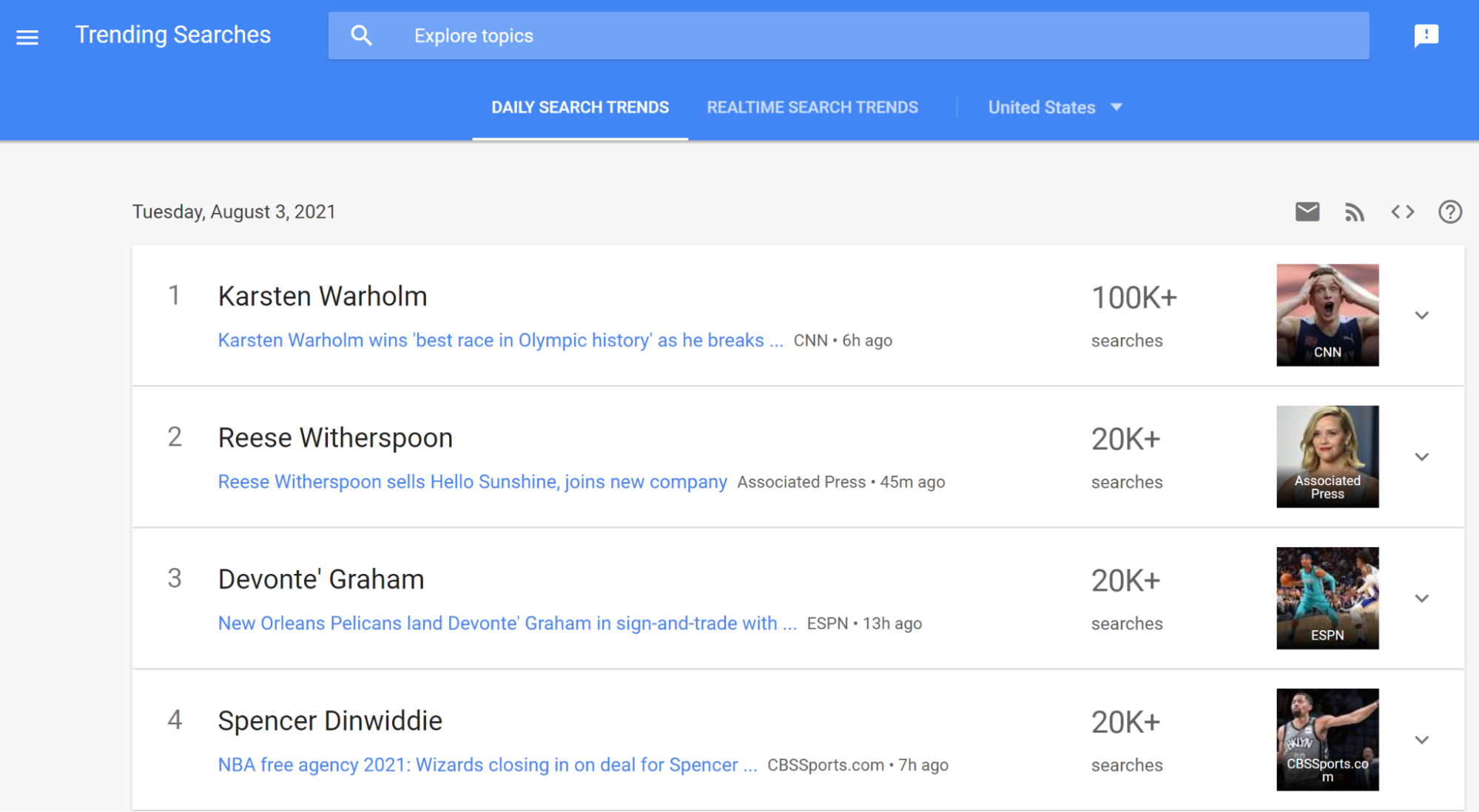The height and width of the screenshot is (812, 1479).
Task: Switch to Realtime Search Trends tab
Action: [x=812, y=107]
